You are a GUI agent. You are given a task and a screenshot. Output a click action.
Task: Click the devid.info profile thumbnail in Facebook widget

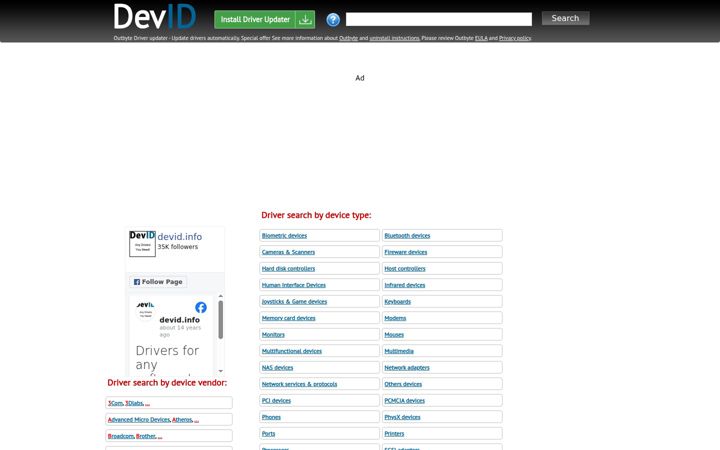coord(142,244)
